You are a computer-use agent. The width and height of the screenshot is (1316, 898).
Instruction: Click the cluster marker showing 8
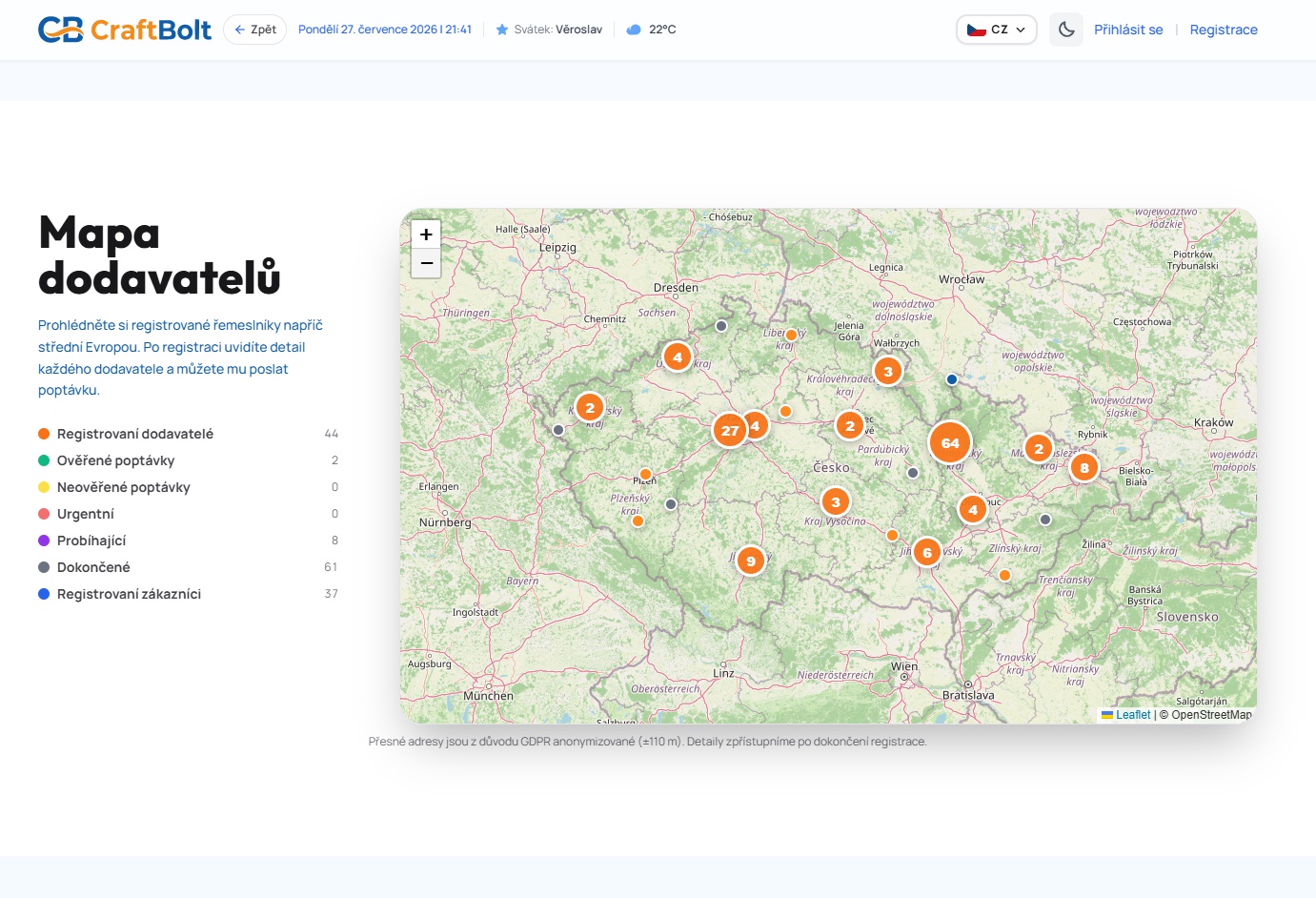1084,467
